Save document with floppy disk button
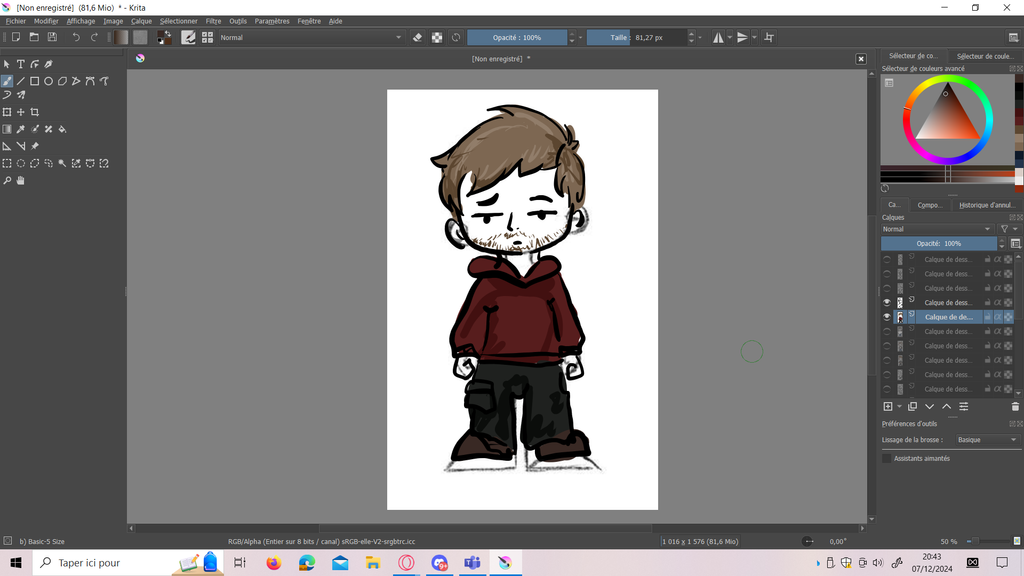 52,37
